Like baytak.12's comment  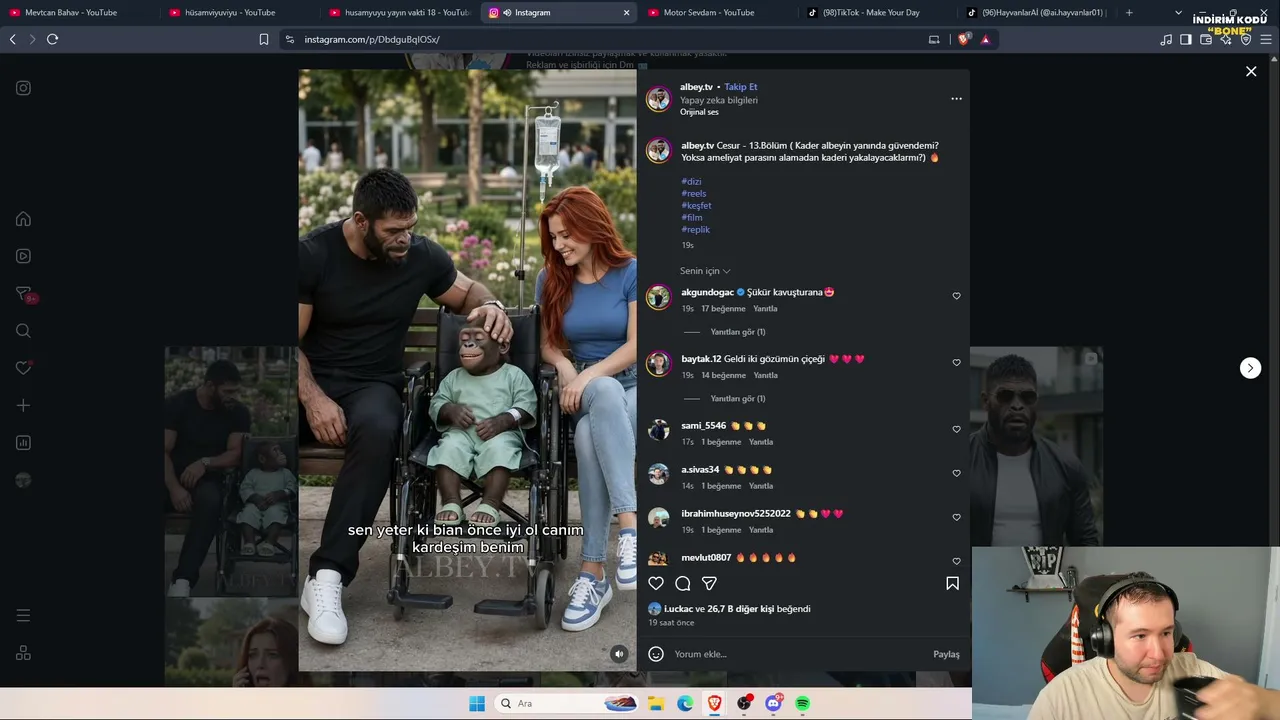pos(956,362)
